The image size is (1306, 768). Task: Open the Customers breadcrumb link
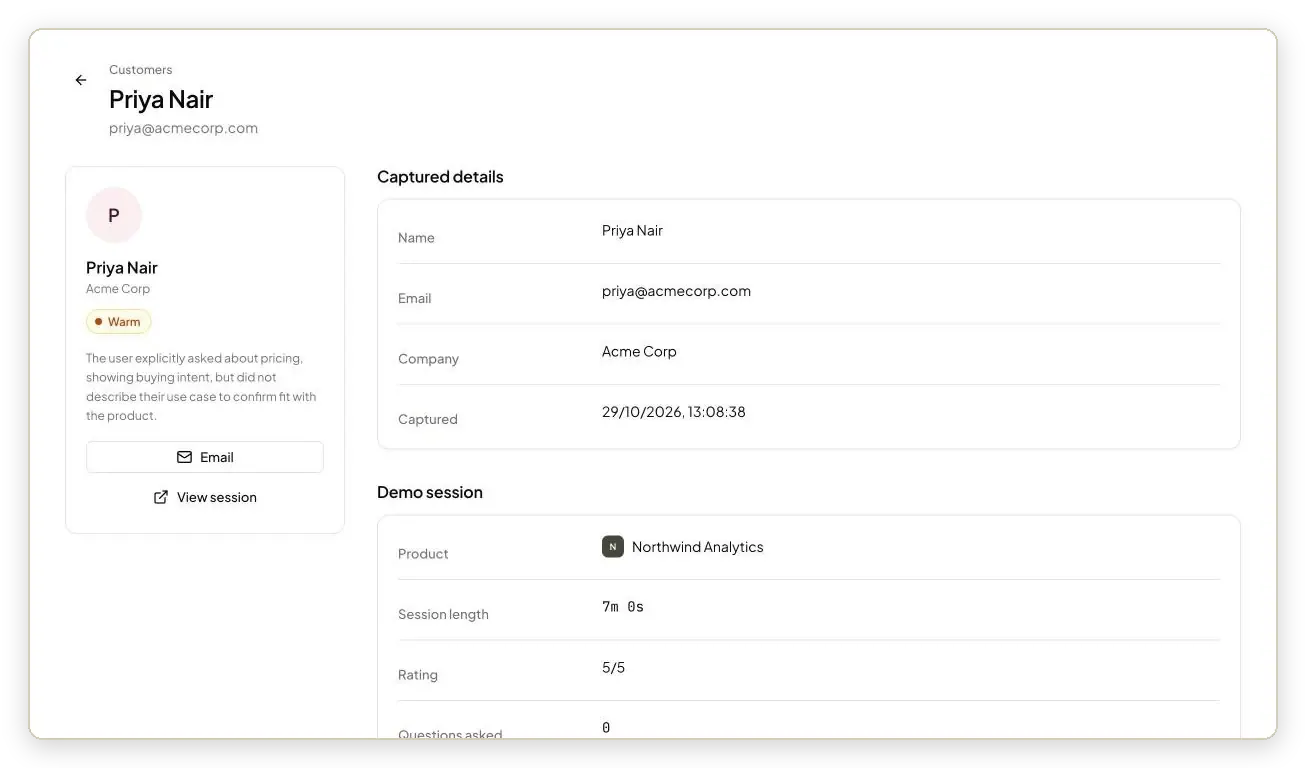pyautogui.click(x=140, y=70)
